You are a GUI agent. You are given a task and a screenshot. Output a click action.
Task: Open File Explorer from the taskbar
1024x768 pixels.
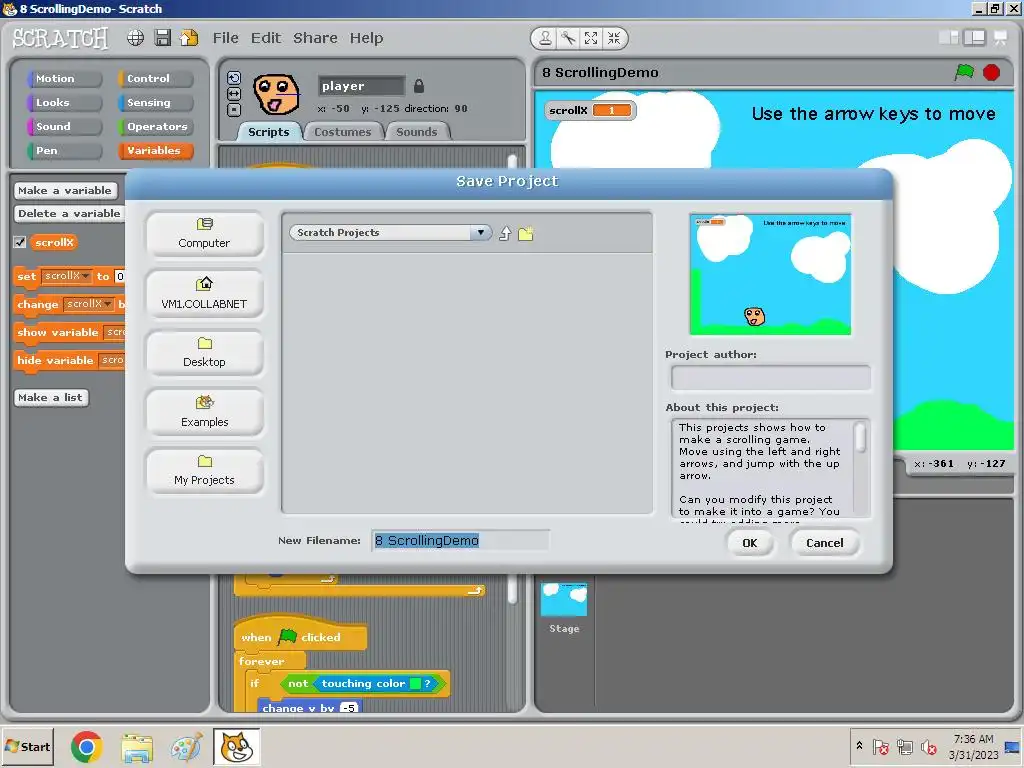(137, 747)
